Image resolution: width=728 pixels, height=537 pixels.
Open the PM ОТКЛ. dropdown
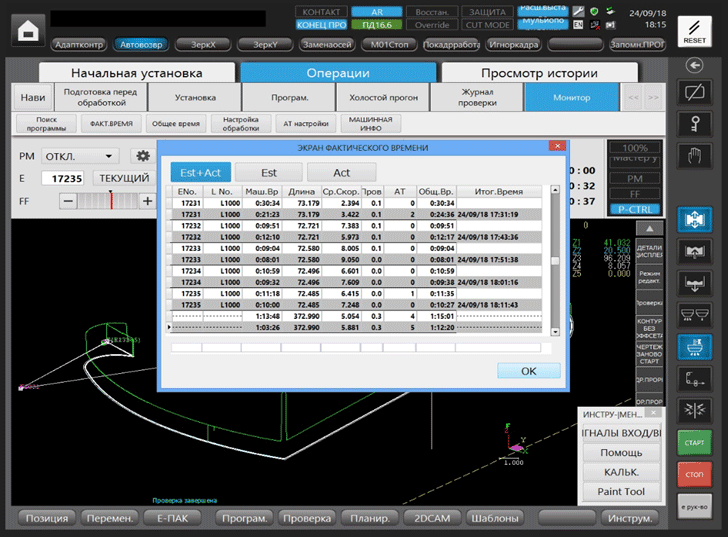click(80, 156)
